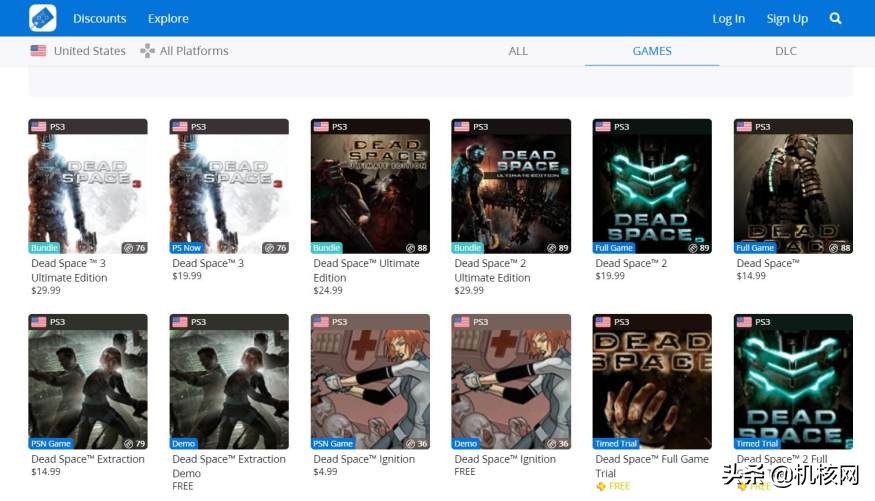Viewport: 875px width, 501px height.
Task: Open Dead Space Ignition Demo cover
Action: coord(511,382)
